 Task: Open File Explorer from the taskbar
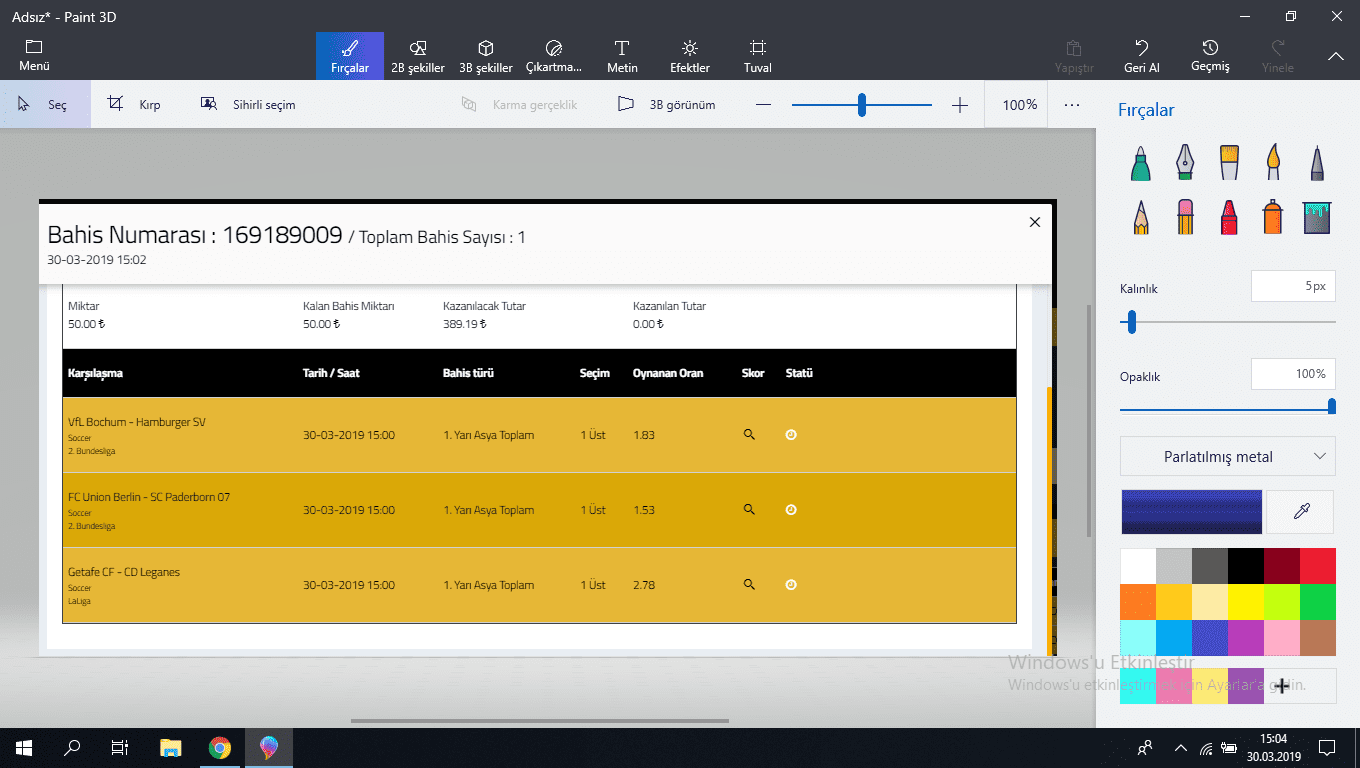tap(171, 747)
